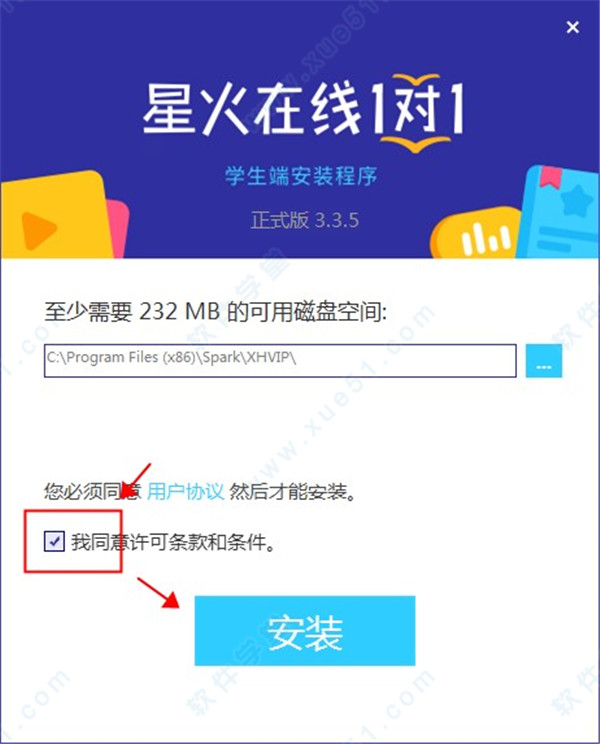
Task: Open folder browser with the ... button
Action: (544, 361)
